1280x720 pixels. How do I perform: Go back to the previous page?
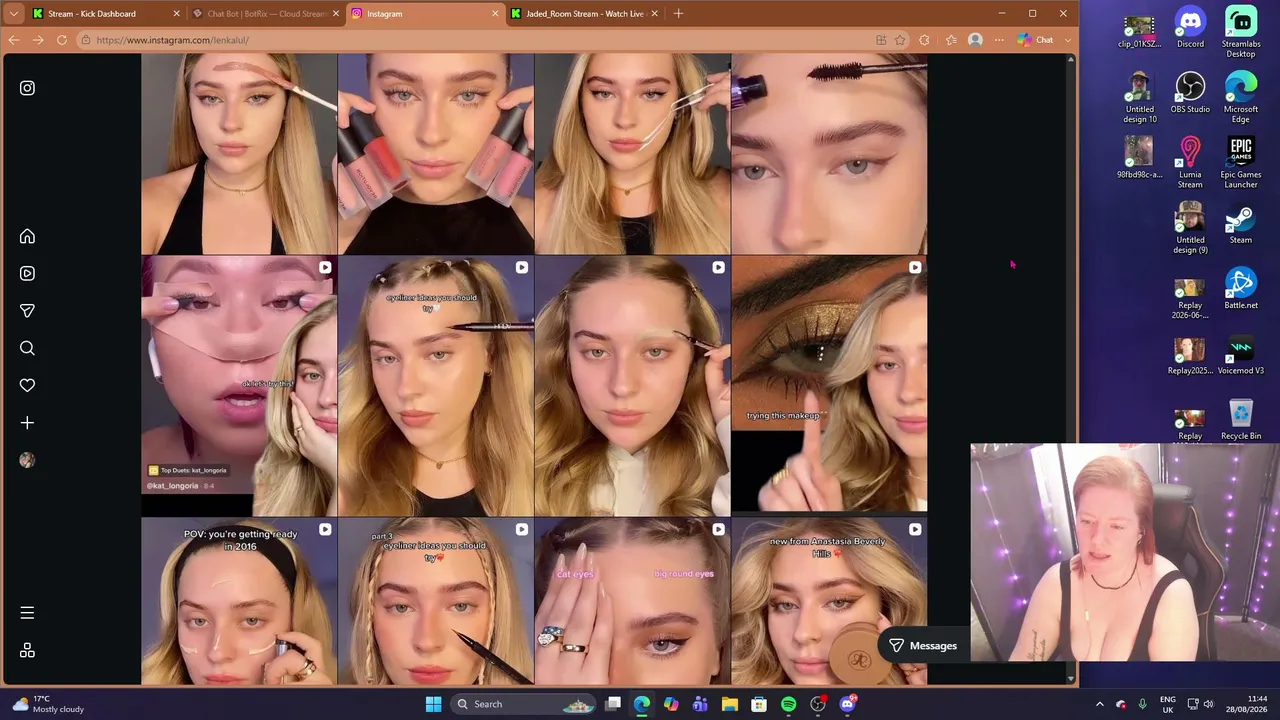(14, 40)
